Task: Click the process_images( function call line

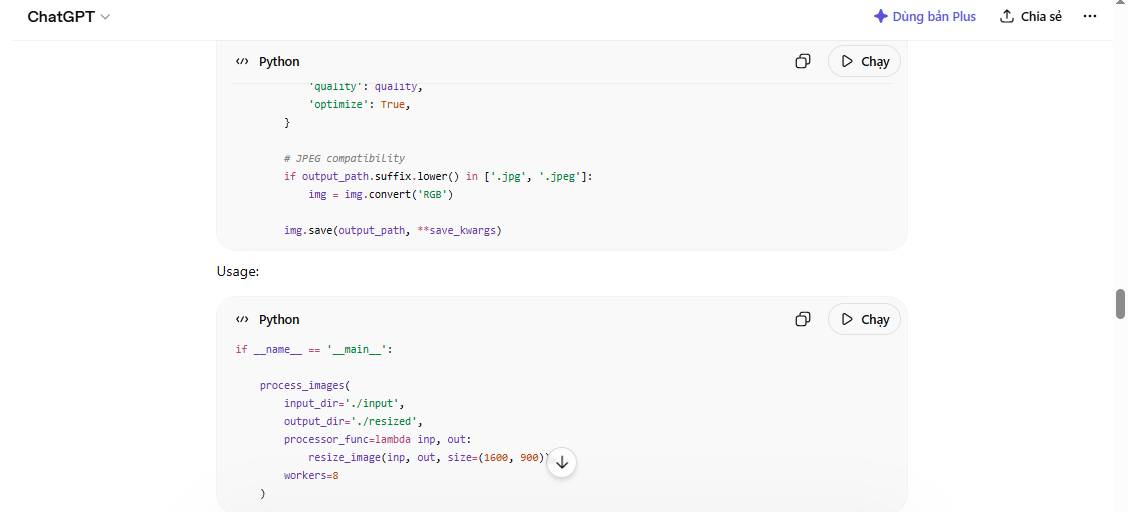Action: tap(304, 385)
